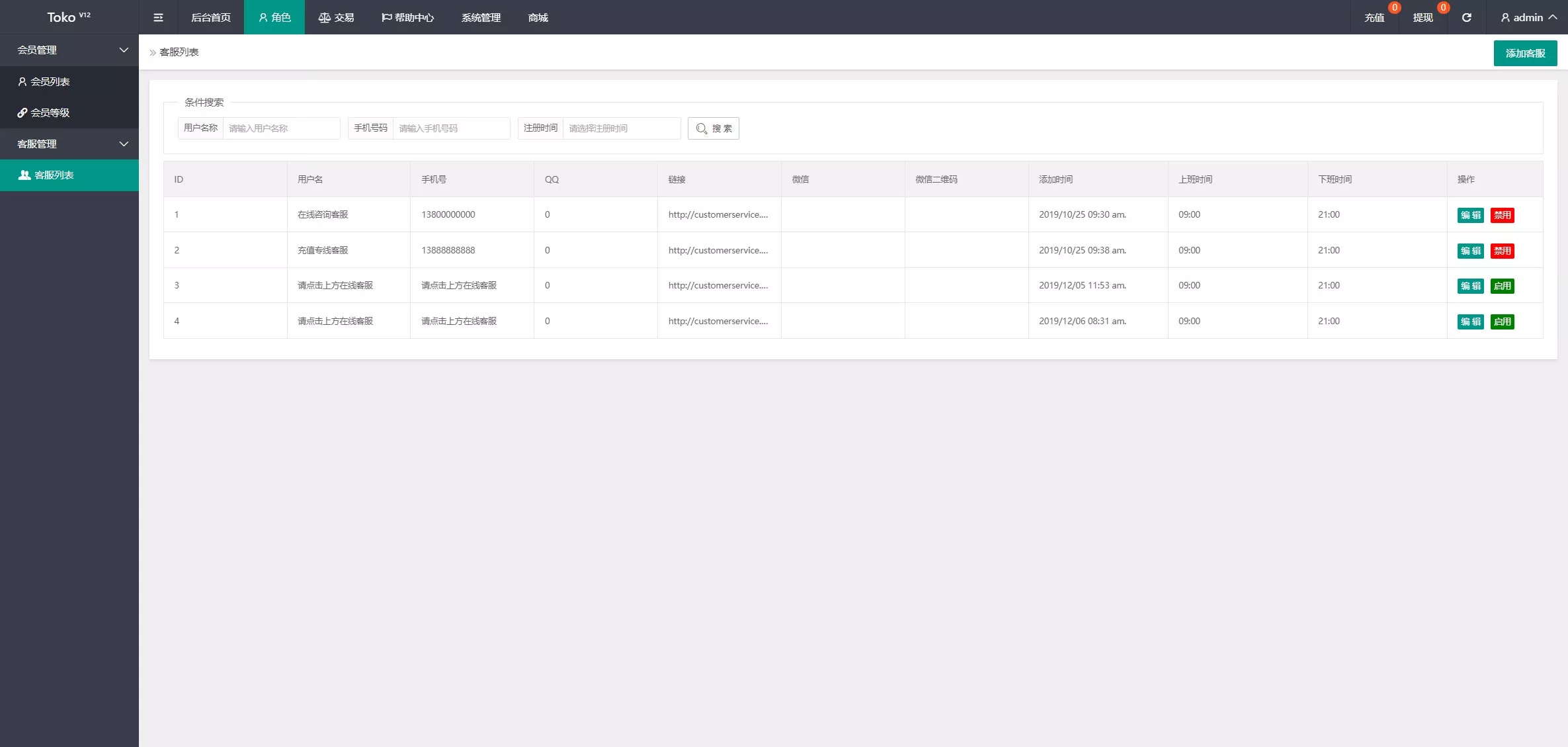Collapse the 会员管理 sidebar group
The width and height of the screenshot is (1568, 747).
123,50
